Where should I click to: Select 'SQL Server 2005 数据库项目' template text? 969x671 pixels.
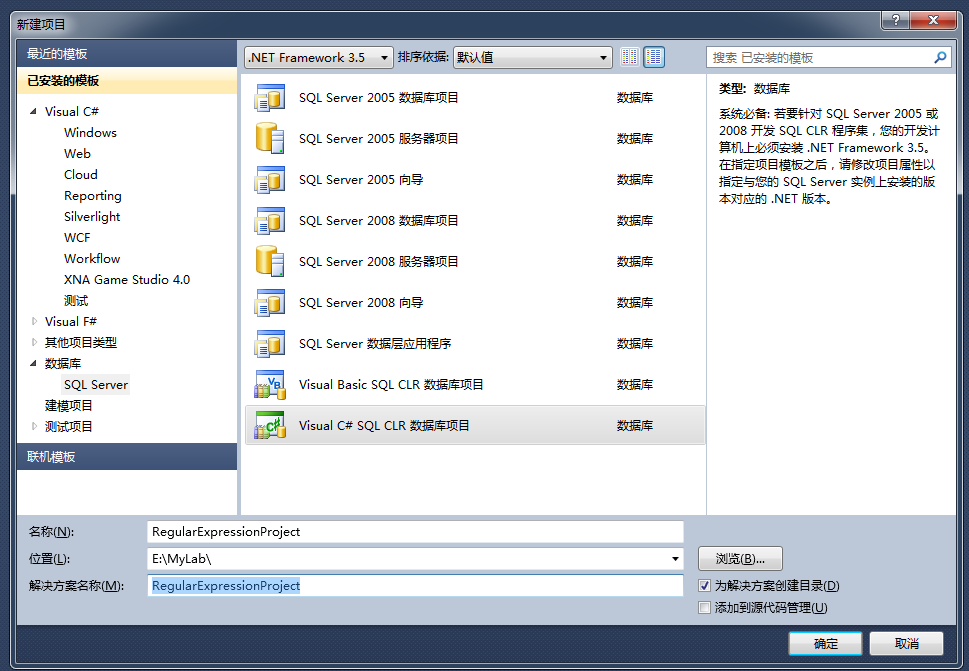point(379,98)
